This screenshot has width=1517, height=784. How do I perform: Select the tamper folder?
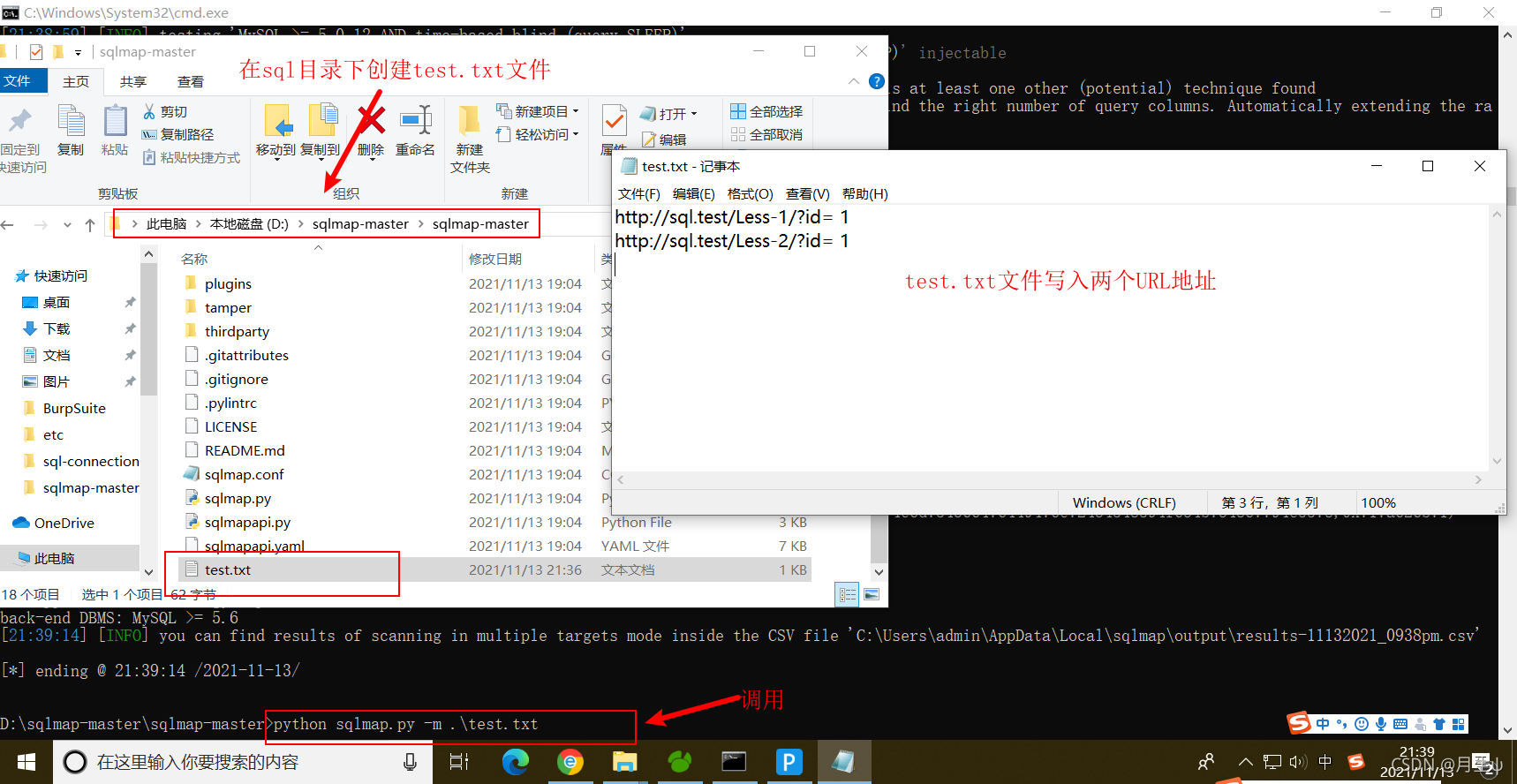pos(494,307)
